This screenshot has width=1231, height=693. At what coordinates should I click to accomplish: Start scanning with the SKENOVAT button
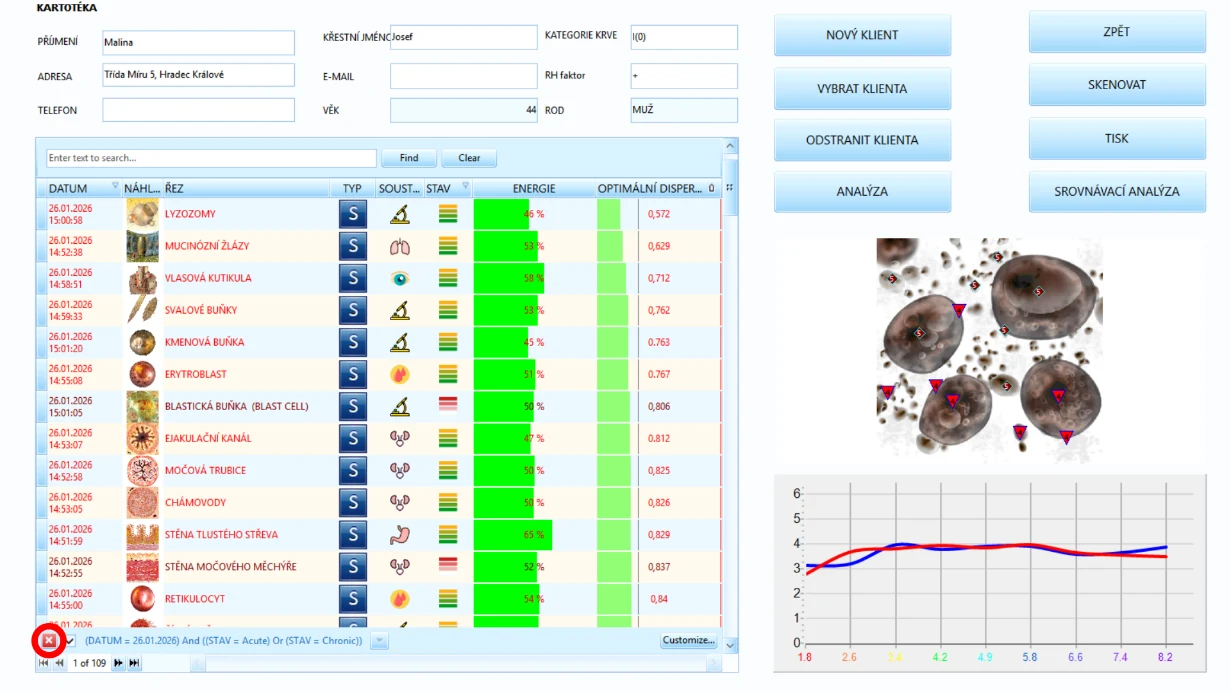click(1117, 85)
